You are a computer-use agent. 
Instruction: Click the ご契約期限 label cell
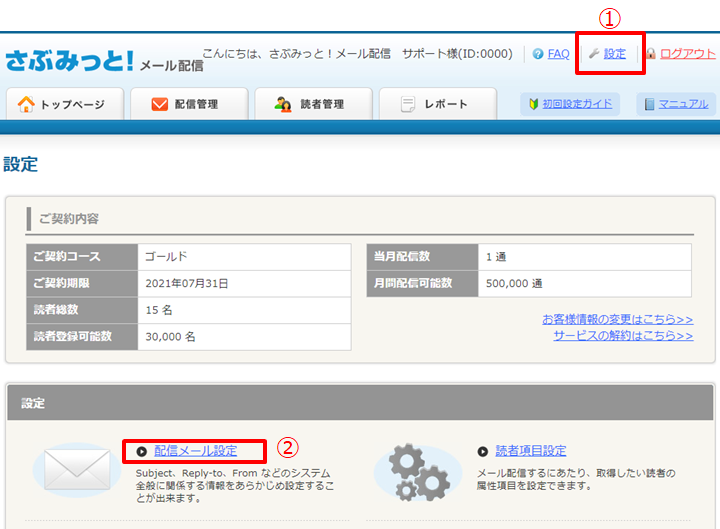[82, 283]
